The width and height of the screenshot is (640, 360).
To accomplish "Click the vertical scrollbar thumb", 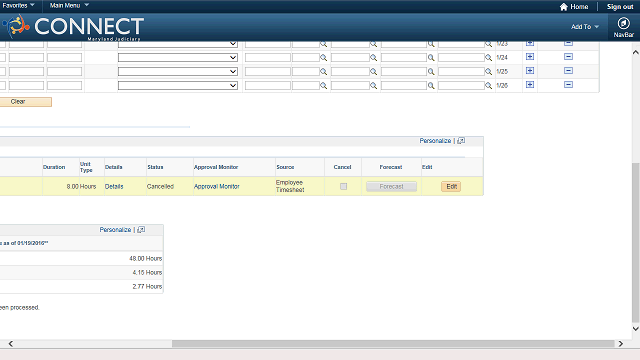I will (x=636, y=242).
